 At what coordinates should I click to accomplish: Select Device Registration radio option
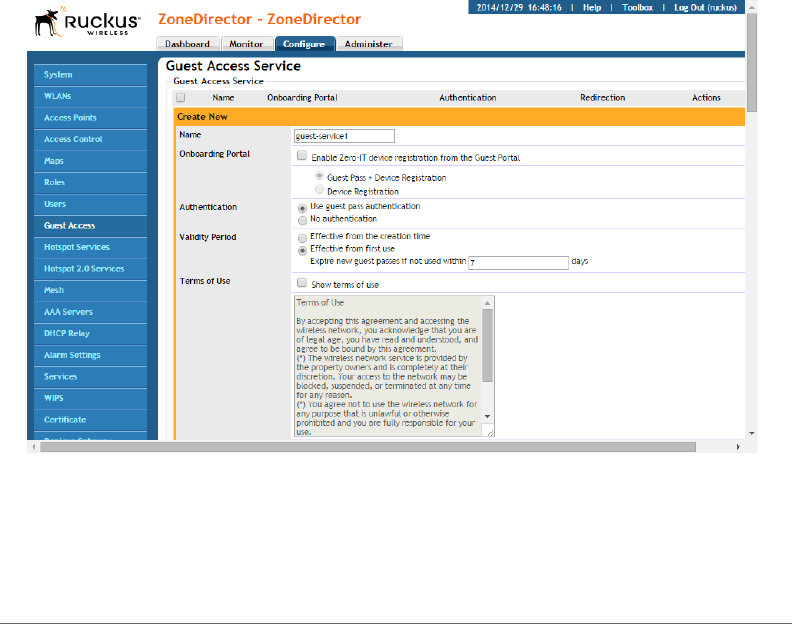pyautogui.click(x=319, y=189)
